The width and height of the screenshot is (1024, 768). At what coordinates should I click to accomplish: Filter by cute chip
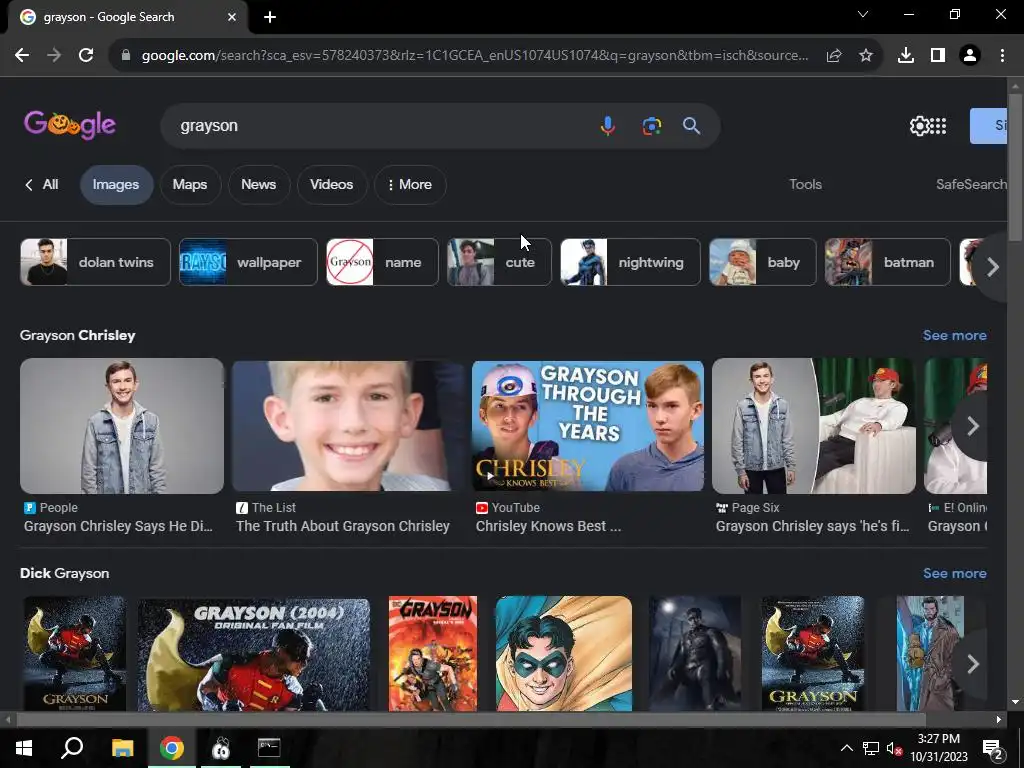(500, 262)
